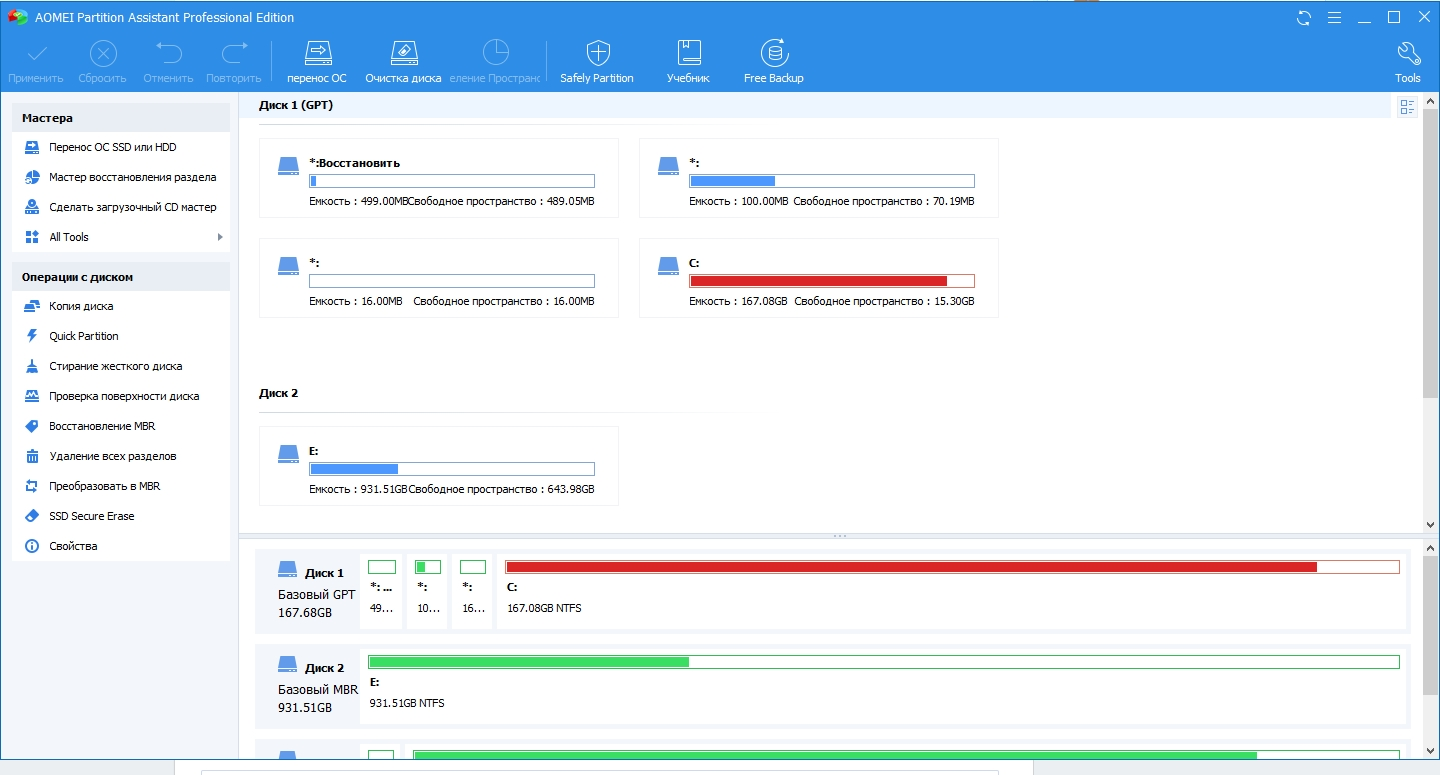Select Диск 1 Базовый GPT in the disk map
Image resolution: width=1440 pixels, height=775 pixels.
point(308,592)
